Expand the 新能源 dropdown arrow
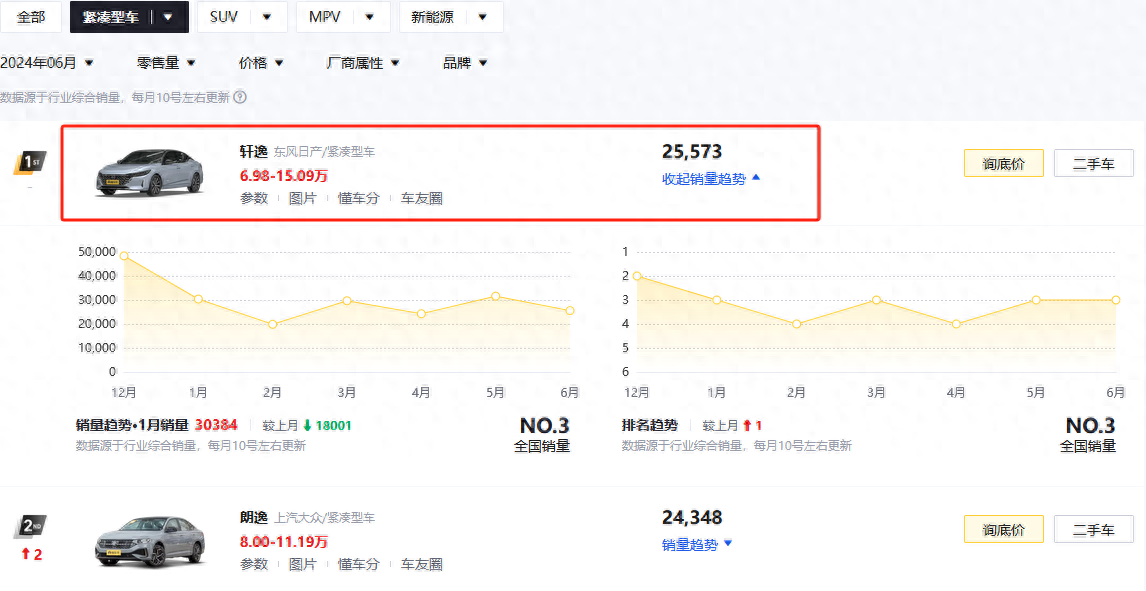This screenshot has width=1146, height=591. [x=482, y=17]
